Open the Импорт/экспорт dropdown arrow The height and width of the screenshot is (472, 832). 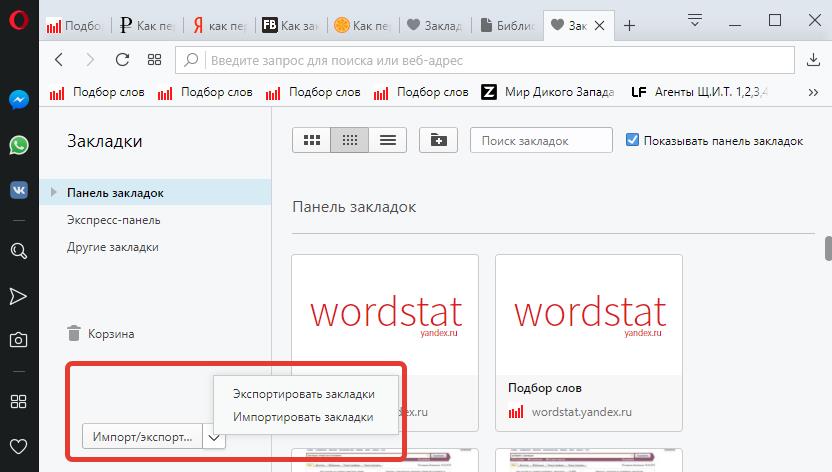(x=215, y=437)
